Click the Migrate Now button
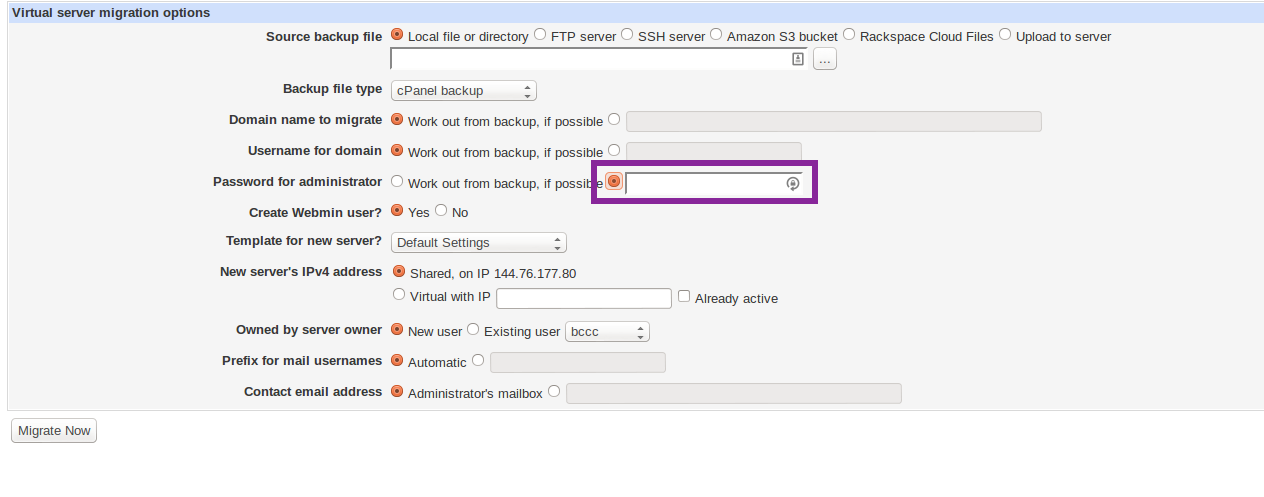The width and height of the screenshot is (1264, 497). (x=54, y=431)
